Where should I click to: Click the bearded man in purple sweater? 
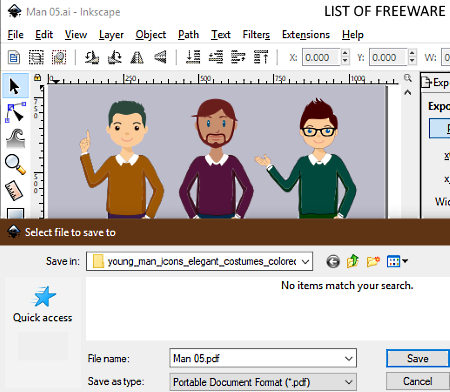pyautogui.click(x=216, y=159)
